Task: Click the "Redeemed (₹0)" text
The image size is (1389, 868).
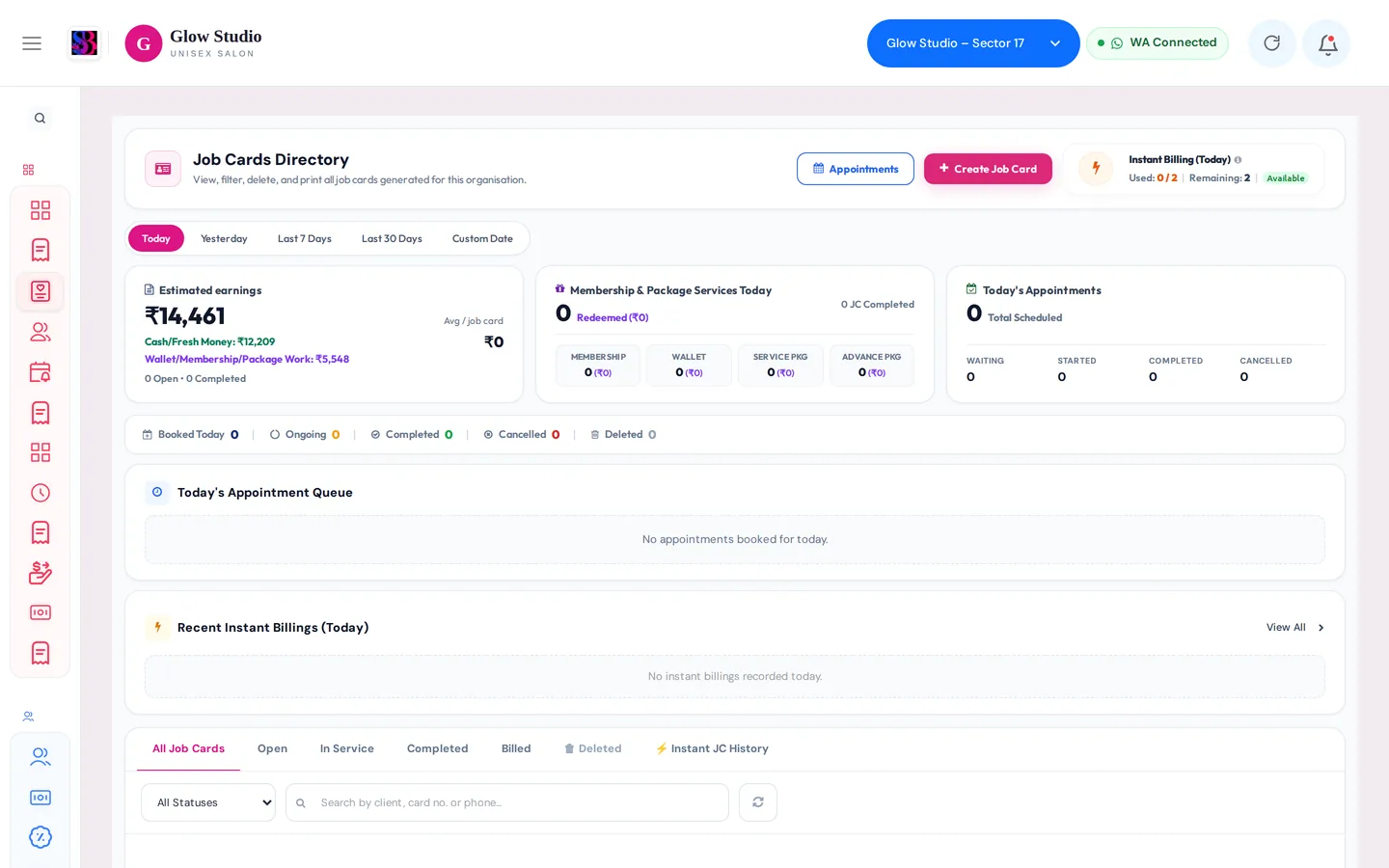Action: pyautogui.click(x=613, y=317)
